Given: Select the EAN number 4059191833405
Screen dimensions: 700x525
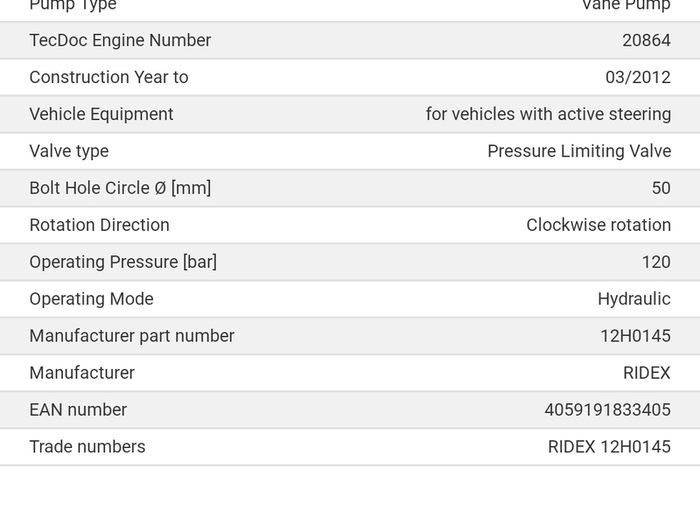Looking at the screenshot, I should click(x=608, y=410).
